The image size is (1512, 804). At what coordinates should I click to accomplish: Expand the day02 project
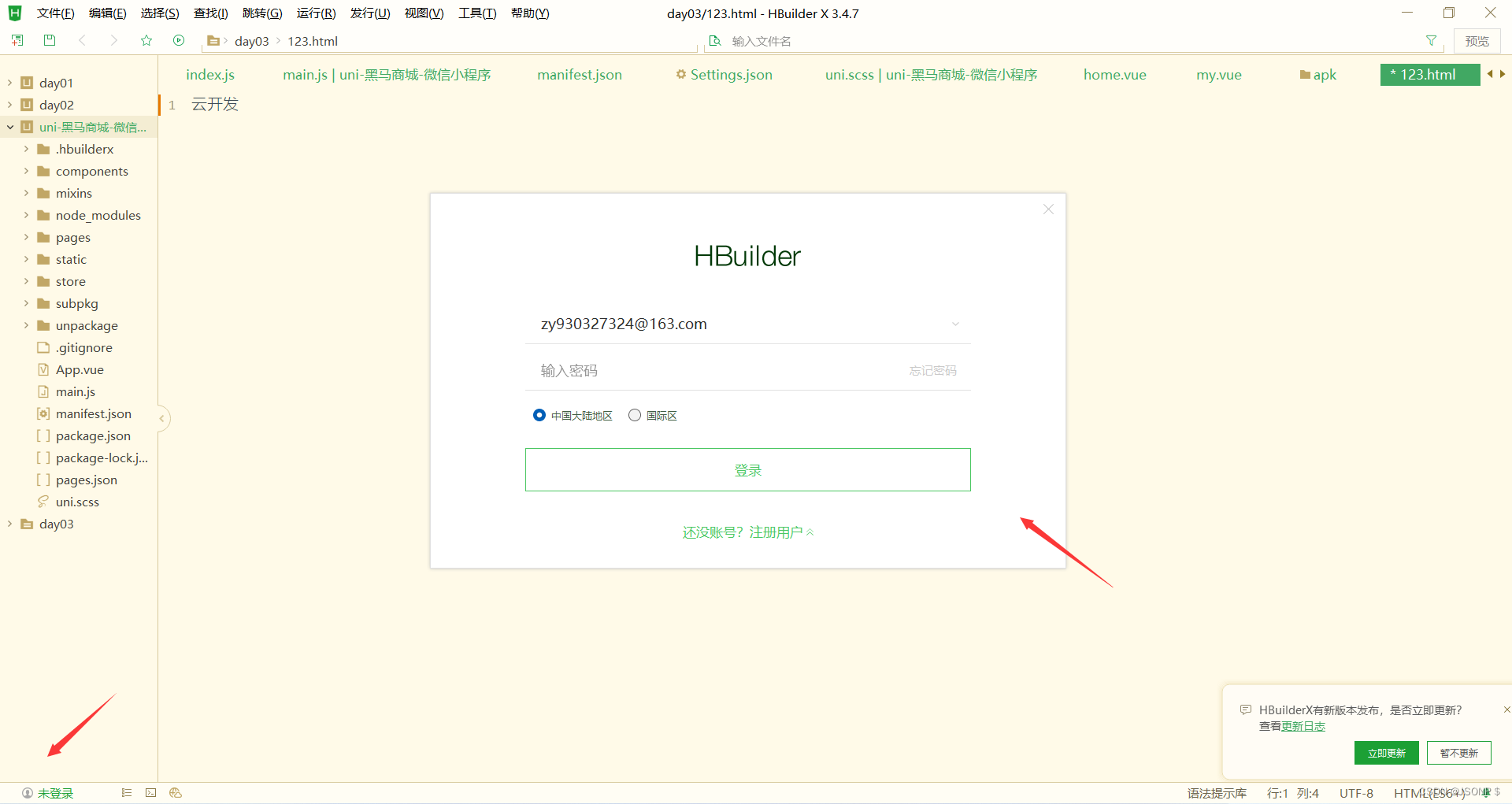coord(9,105)
